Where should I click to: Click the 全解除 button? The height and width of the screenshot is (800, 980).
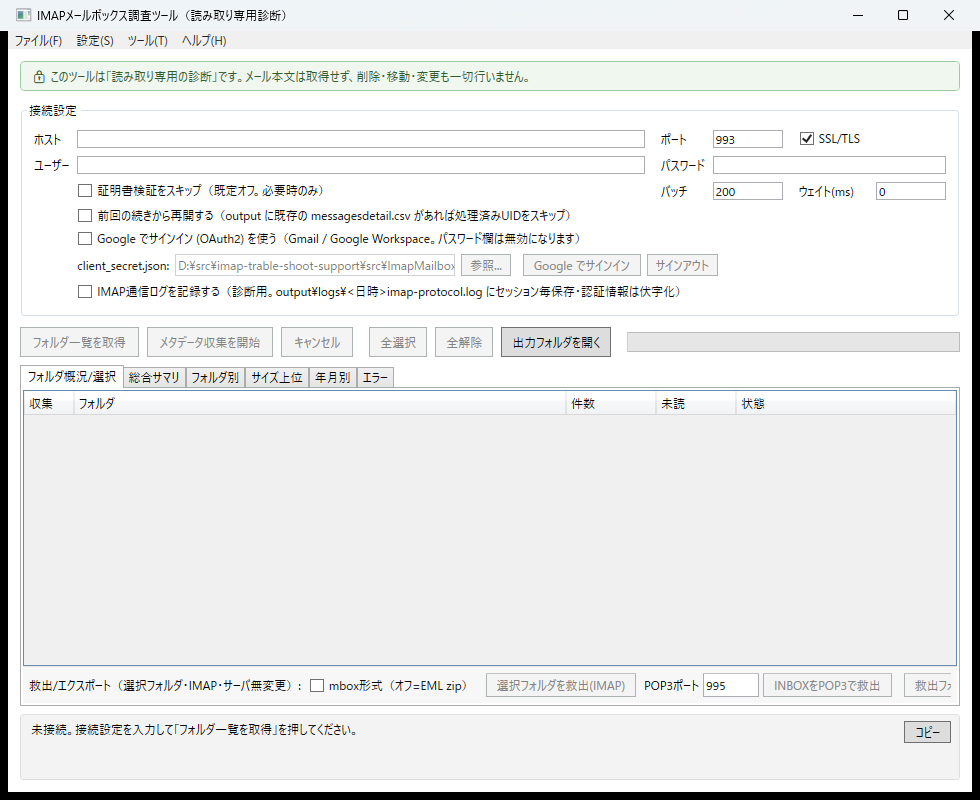(x=464, y=342)
